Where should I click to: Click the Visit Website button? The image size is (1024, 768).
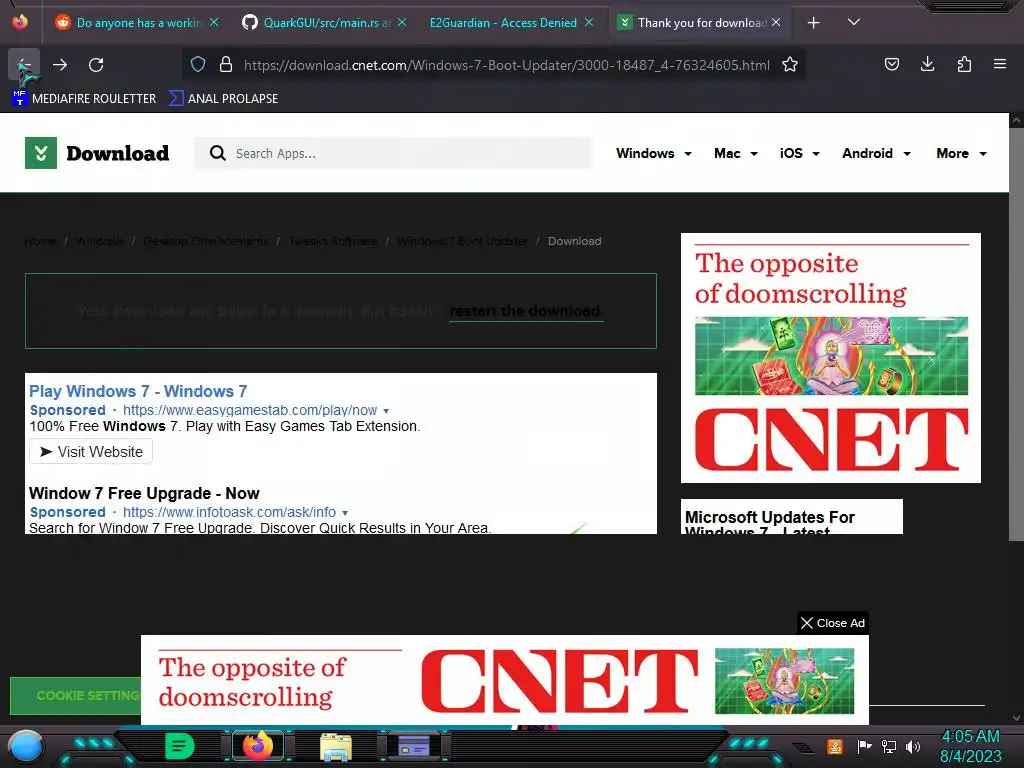(91, 452)
